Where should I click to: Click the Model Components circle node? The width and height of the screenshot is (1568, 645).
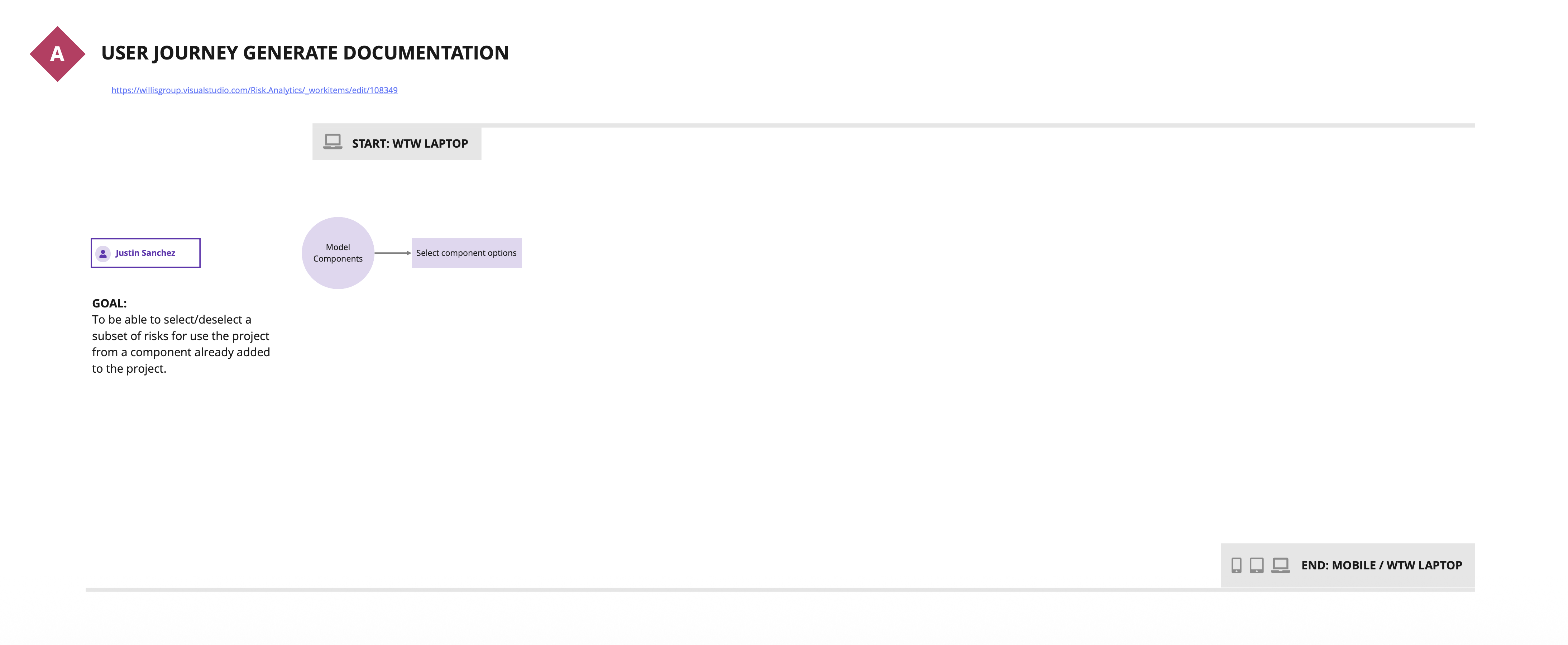click(x=338, y=253)
